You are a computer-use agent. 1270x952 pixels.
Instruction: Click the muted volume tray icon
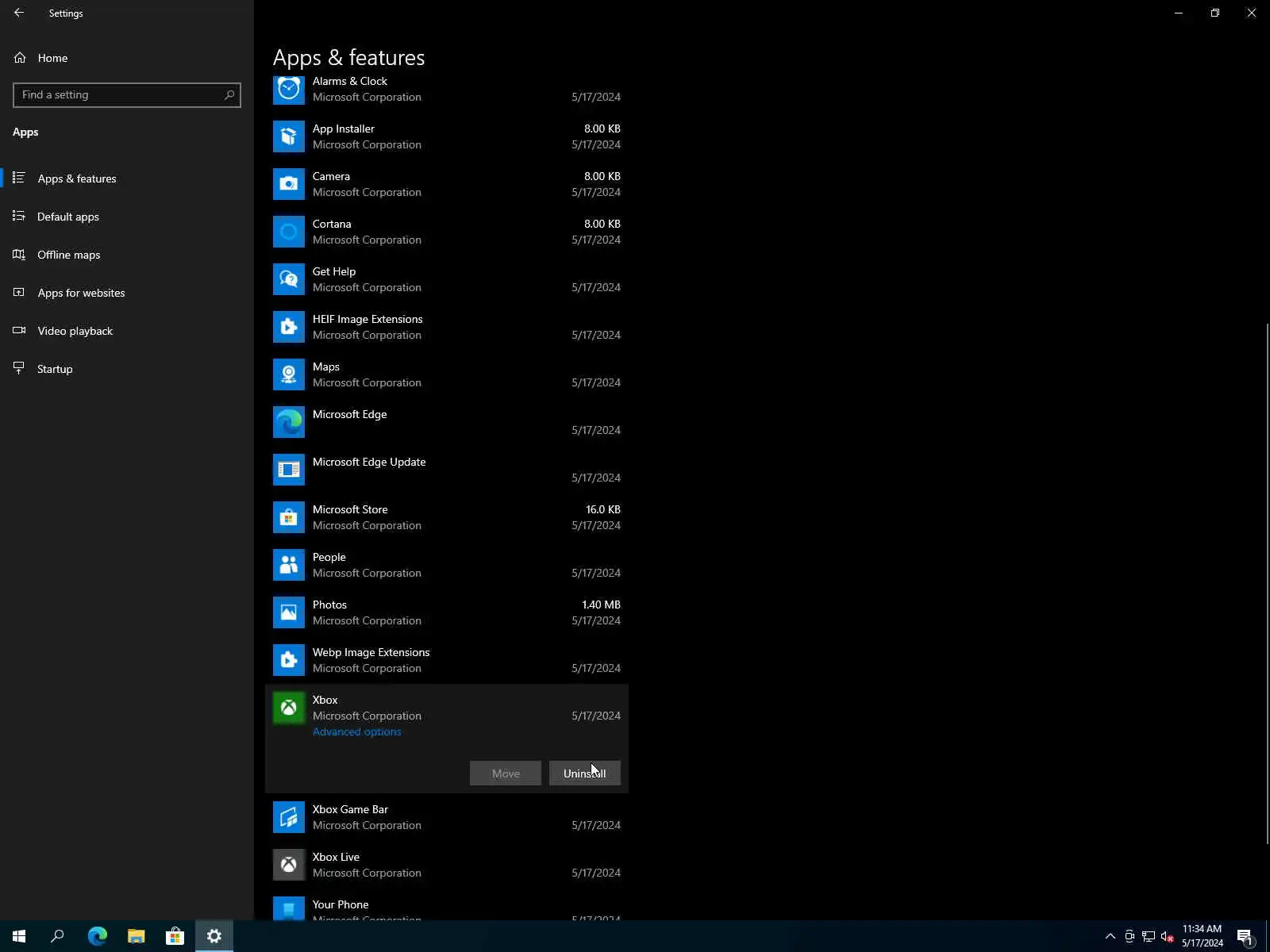coord(1168,936)
